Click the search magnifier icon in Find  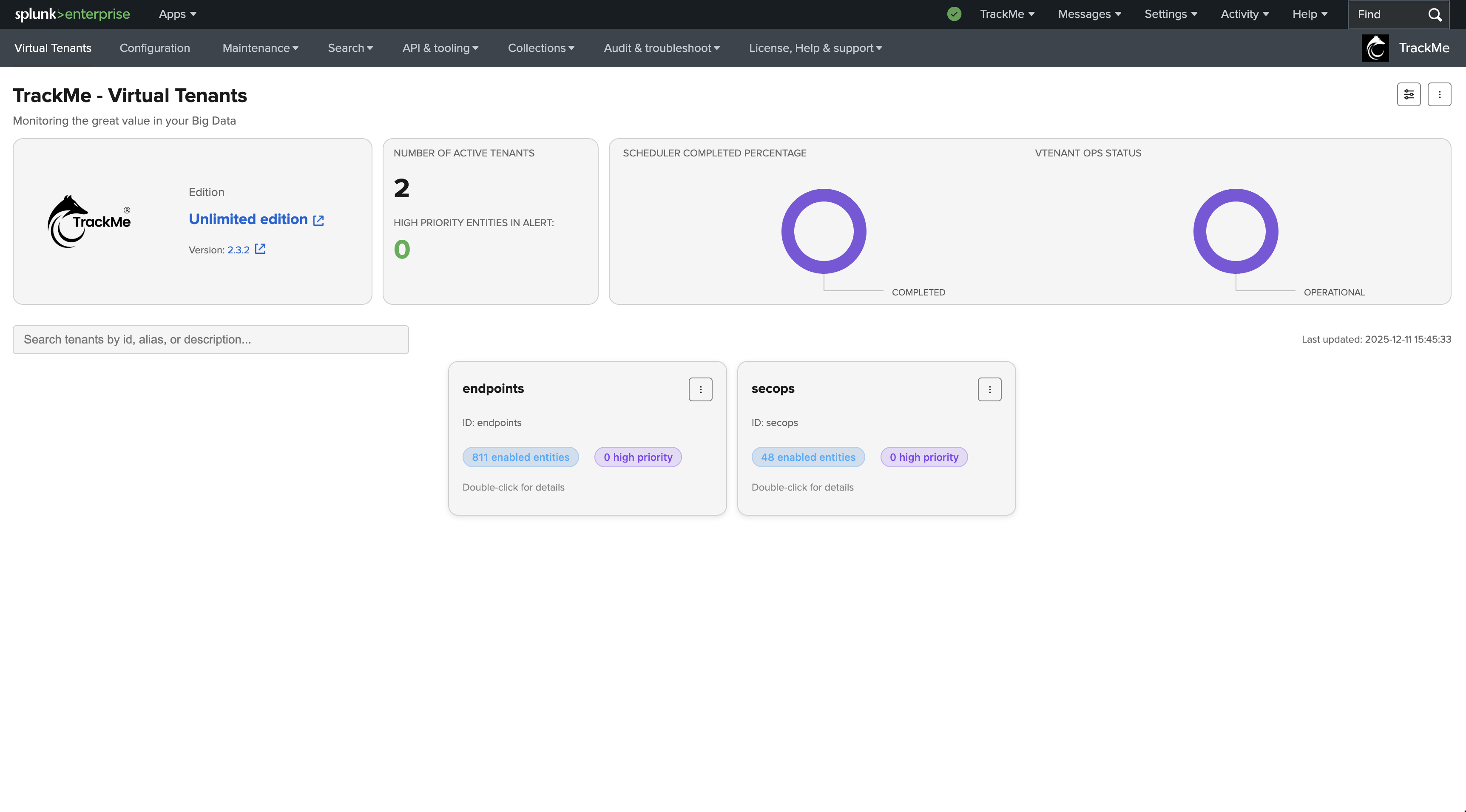click(x=1435, y=14)
